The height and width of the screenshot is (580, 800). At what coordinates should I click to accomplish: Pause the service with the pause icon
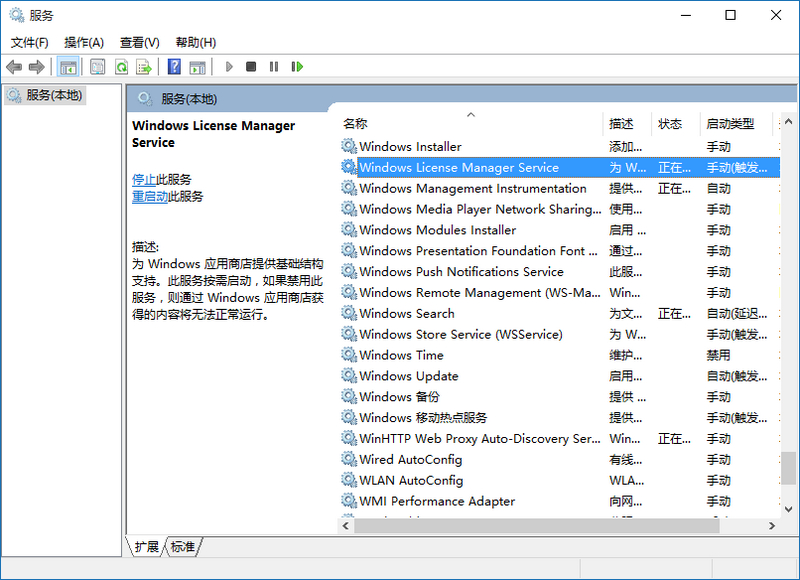(x=276, y=67)
